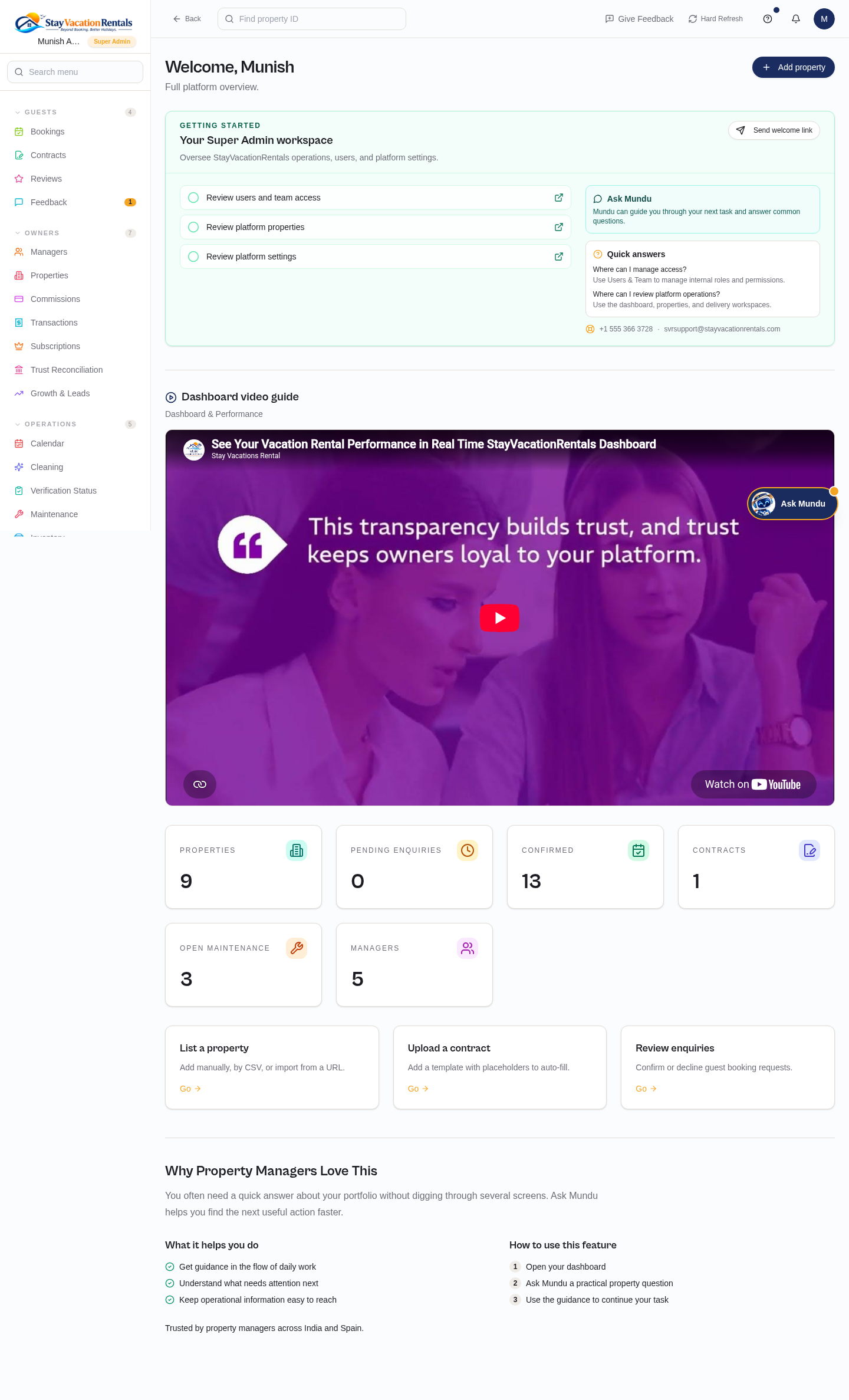
Task: Open the Ask Mundu guidance card
Action: coord(703,209)
